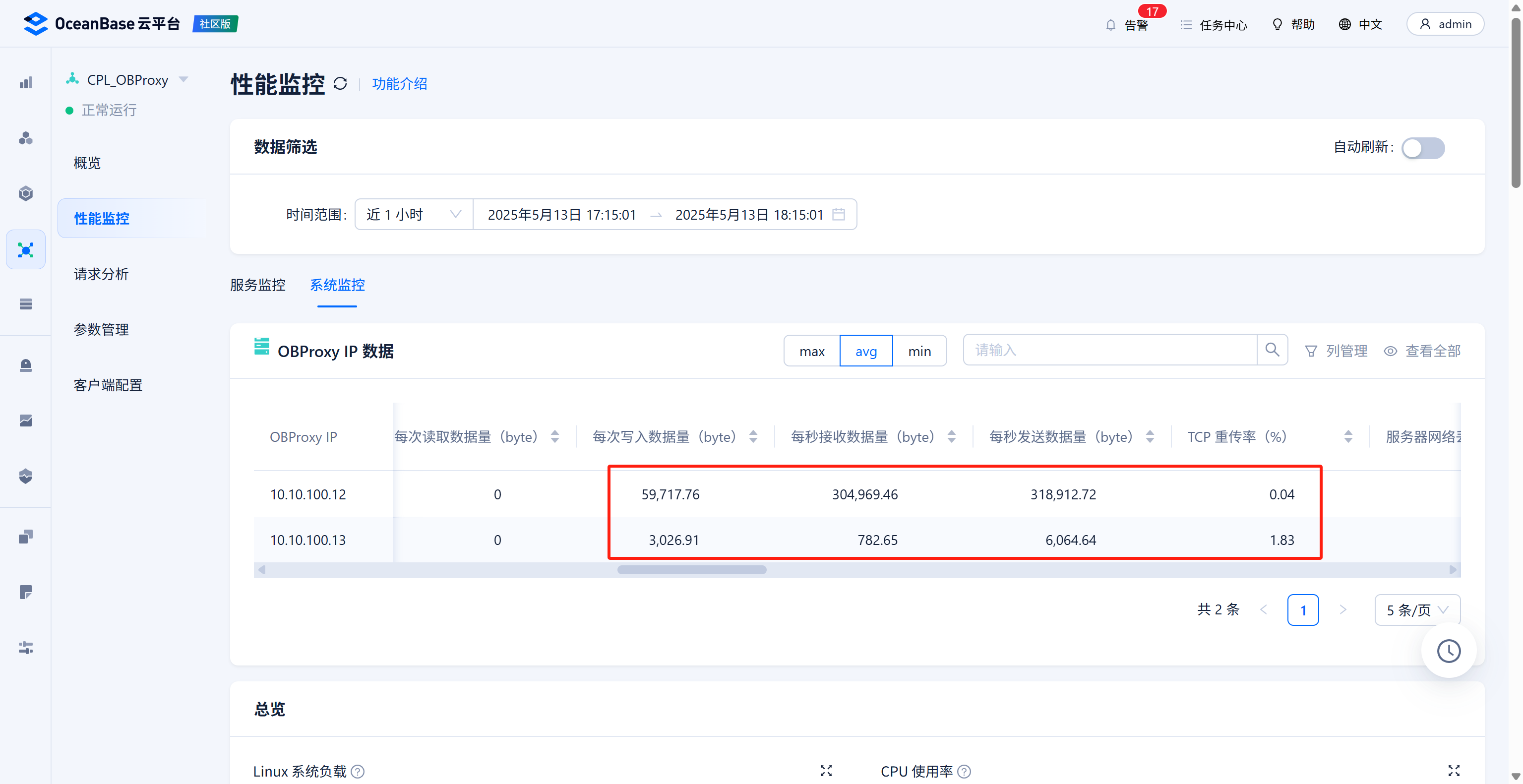This screenshot has width=1523, height=784.
Task: Open the host list sidebar icon
Action: click(x=25, y=304)
